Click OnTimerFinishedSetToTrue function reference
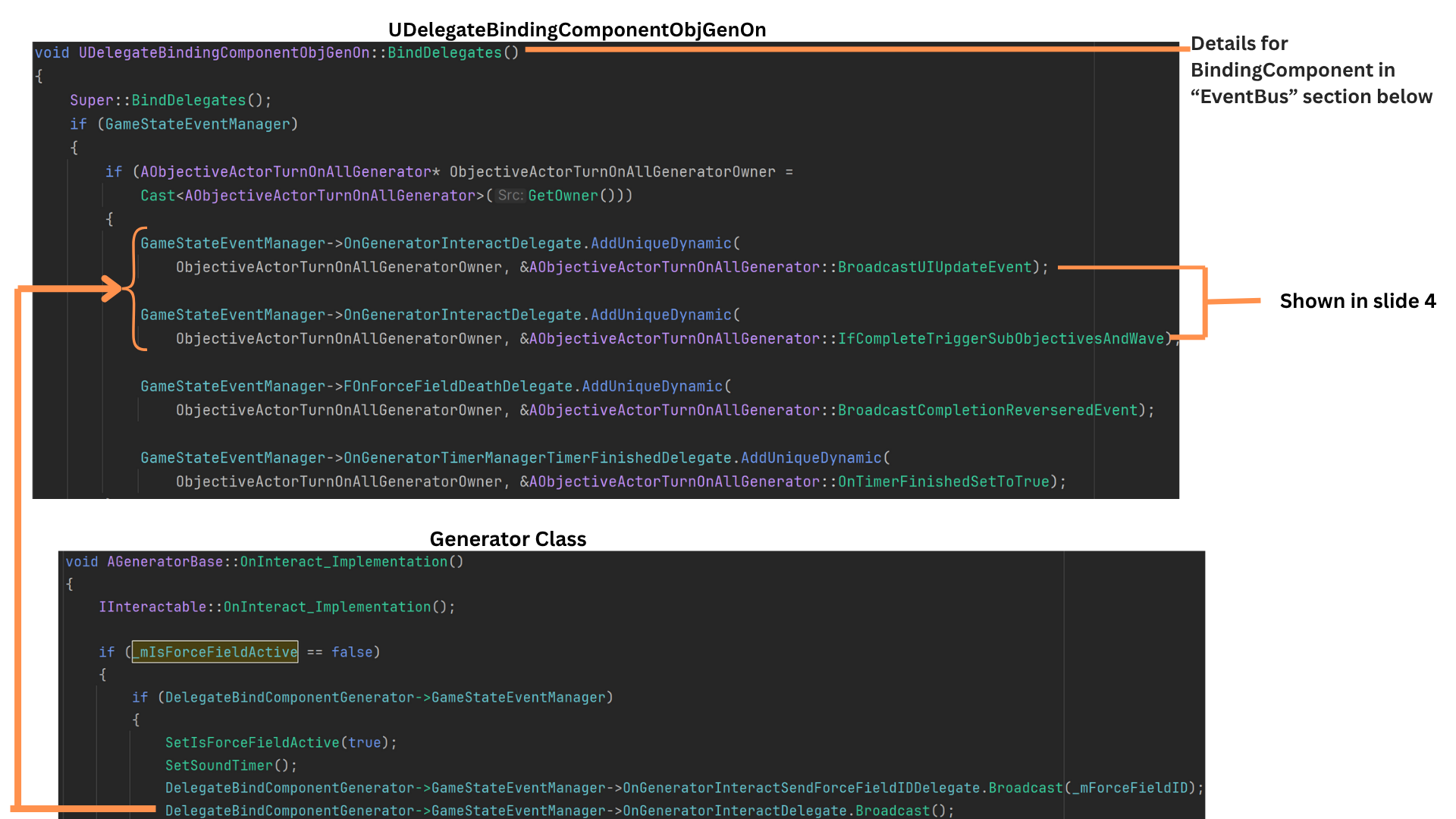 click(x=943, y=482)
